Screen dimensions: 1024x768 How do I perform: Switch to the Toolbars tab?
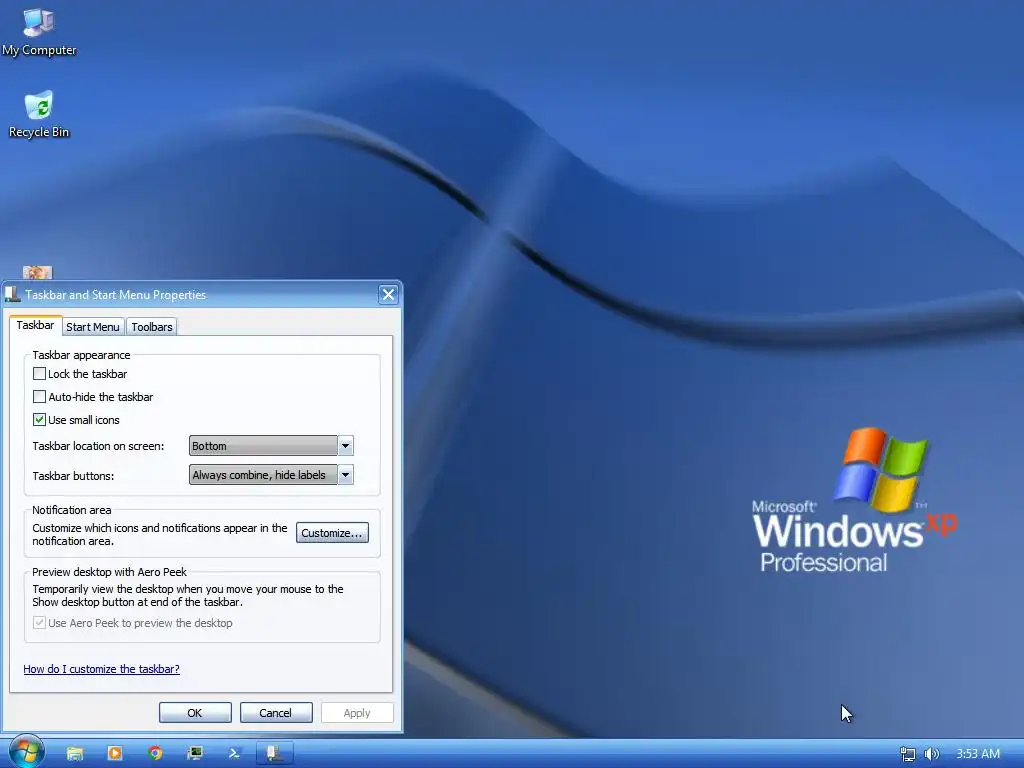point(152,327)
